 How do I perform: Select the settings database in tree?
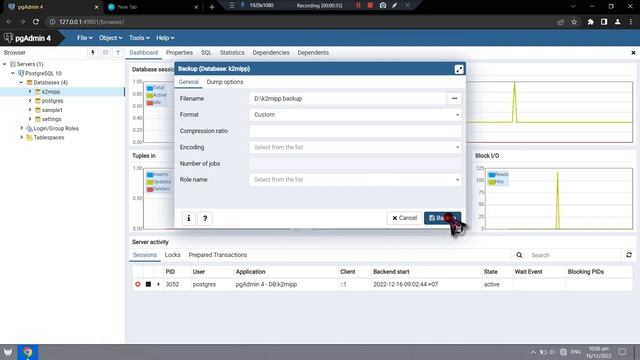[51, 119]
